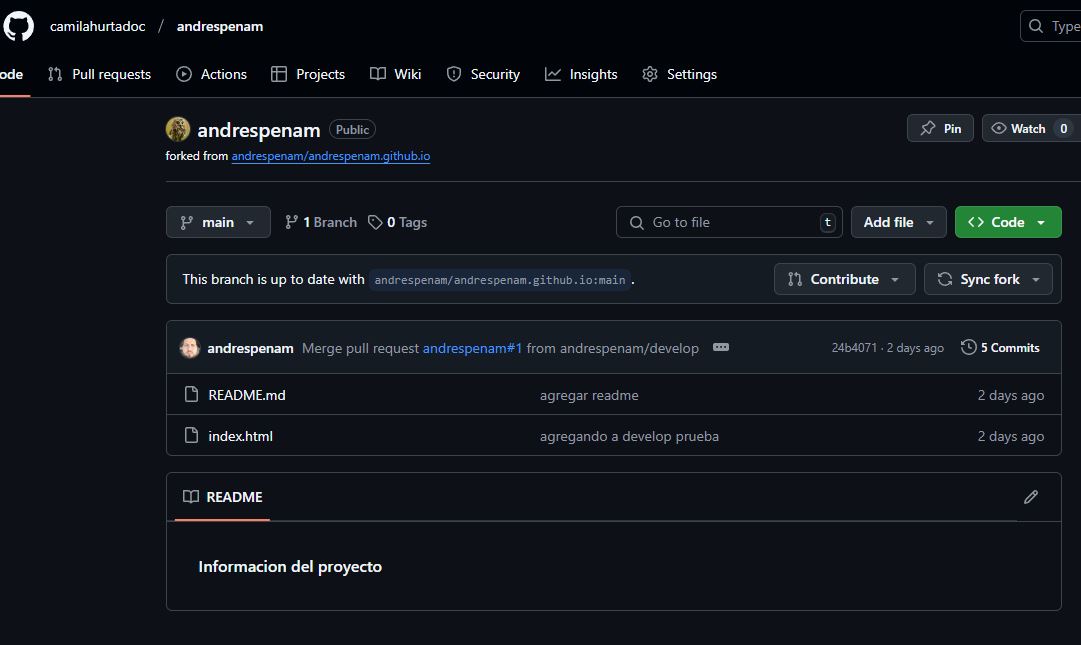1081x645 pixels.
Task: Open the green Code dropdown
Action: tap(1008, 221)
